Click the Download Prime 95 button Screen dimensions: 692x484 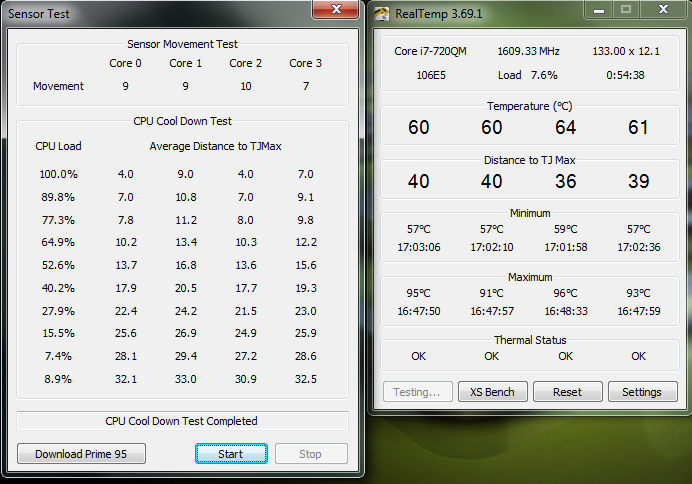pyautogui.click(x=81, y=453)
